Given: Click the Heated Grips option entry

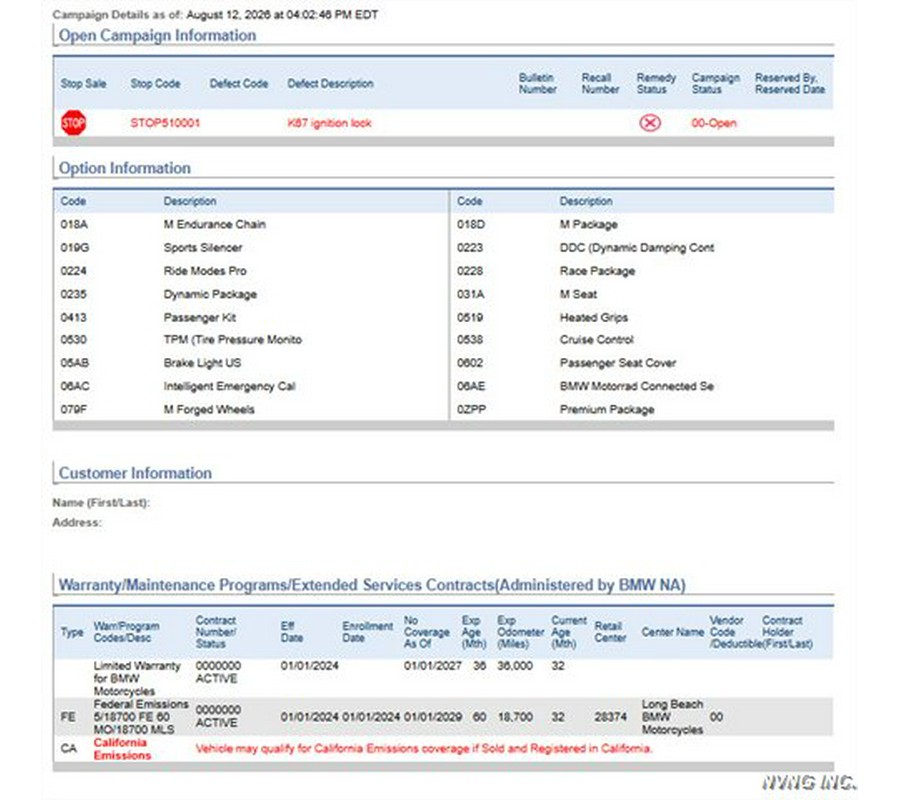Looking at the screenshot, I should (593, 317).
